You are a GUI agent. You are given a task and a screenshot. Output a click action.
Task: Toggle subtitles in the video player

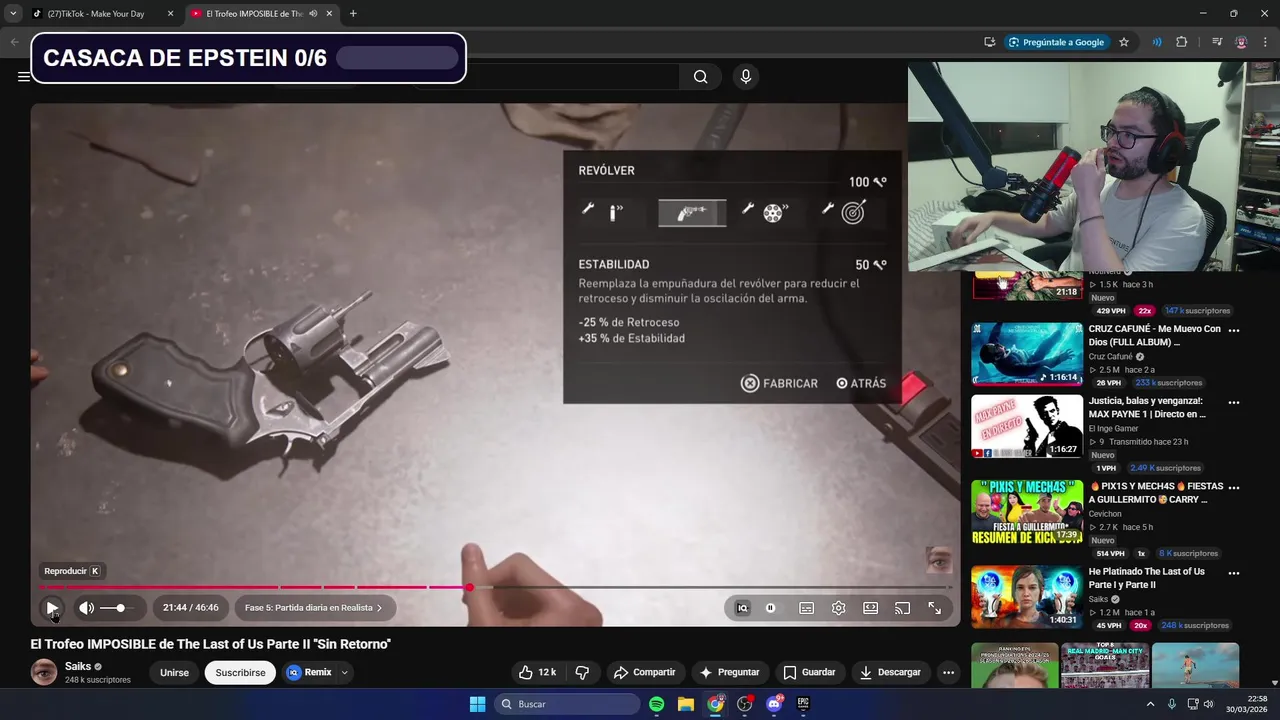point(806,608)
